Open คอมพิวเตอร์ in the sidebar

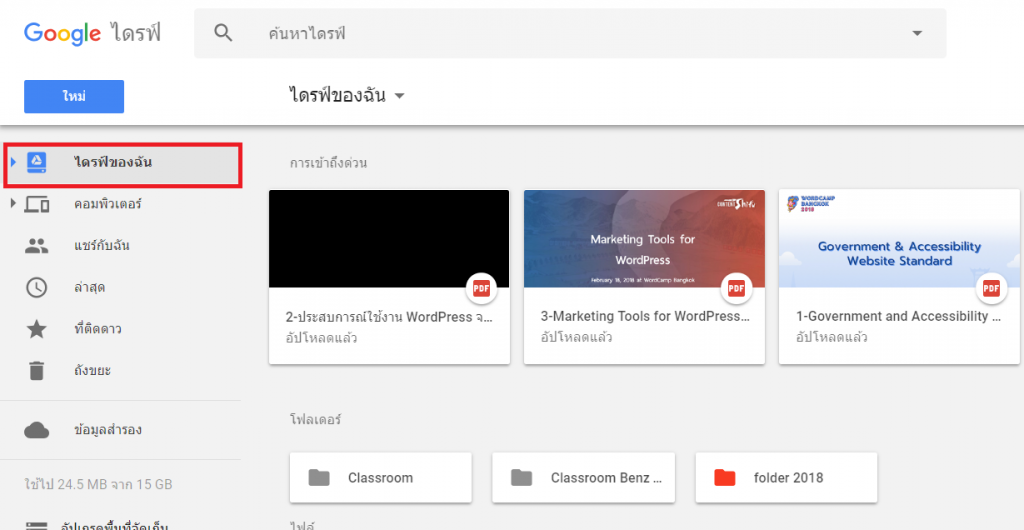click(108, 204)
